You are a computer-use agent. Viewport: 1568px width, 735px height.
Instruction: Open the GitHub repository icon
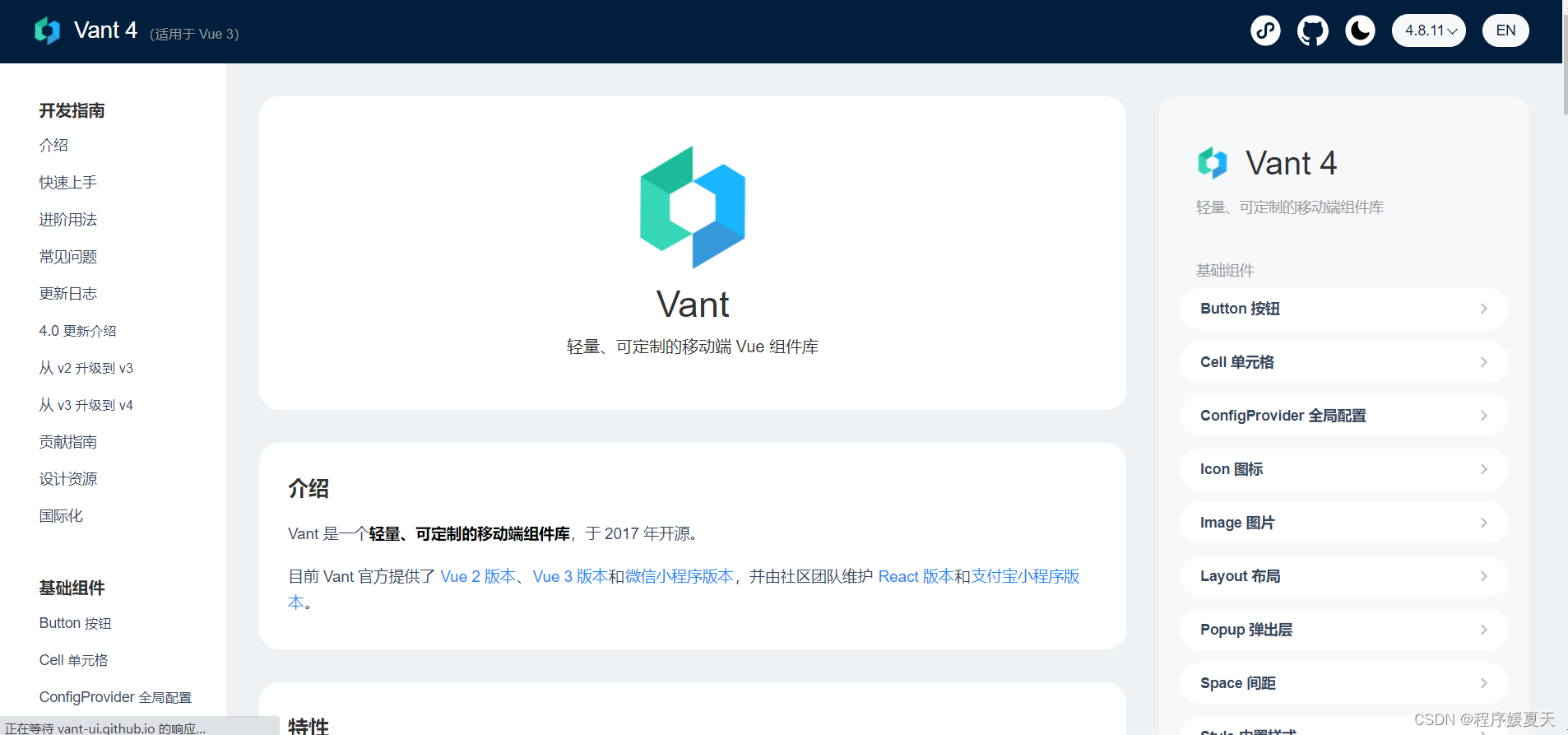tap(1313, 31)
